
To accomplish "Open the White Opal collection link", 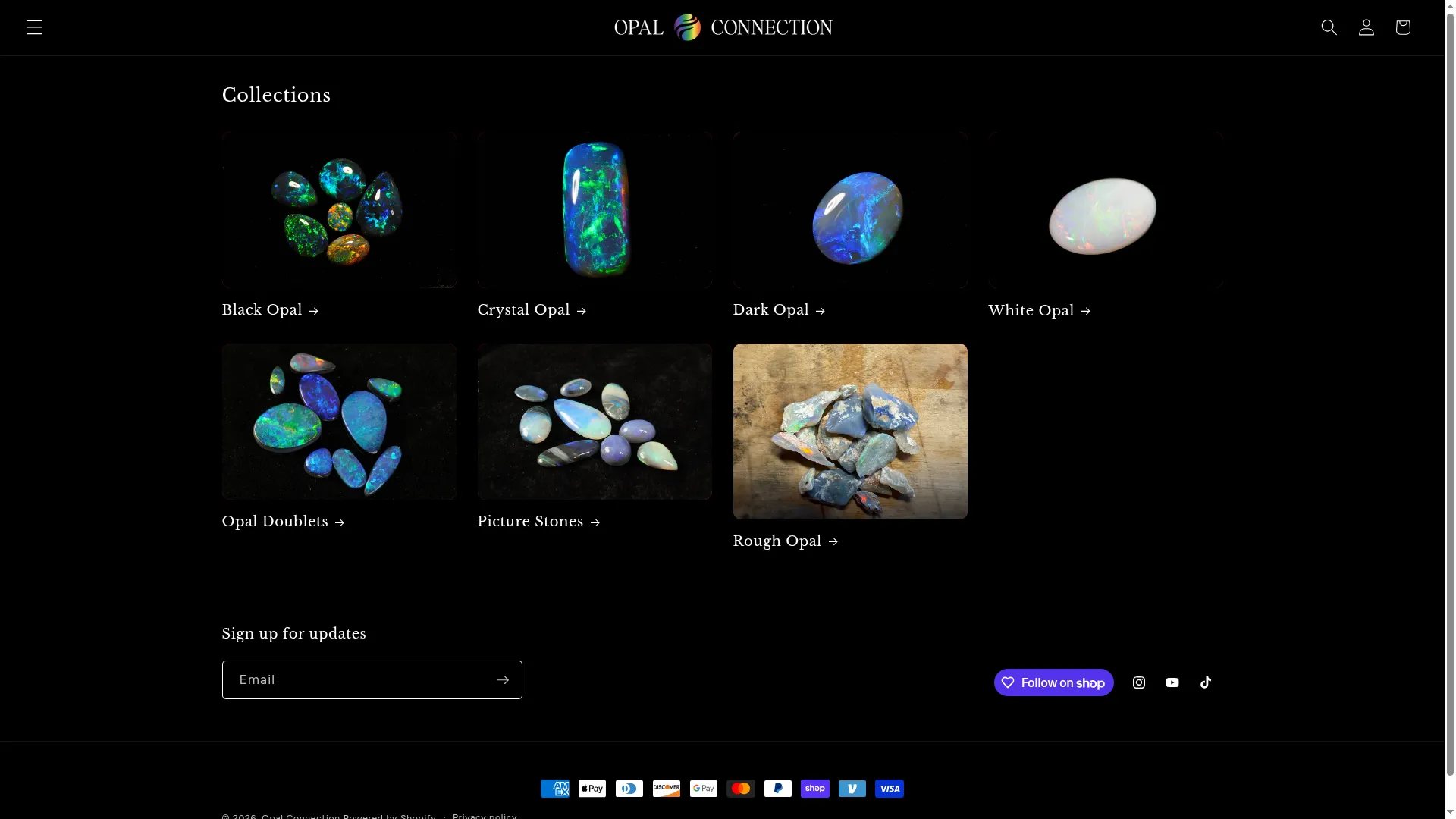I will pyautogui.click(x=1040, y=311).
